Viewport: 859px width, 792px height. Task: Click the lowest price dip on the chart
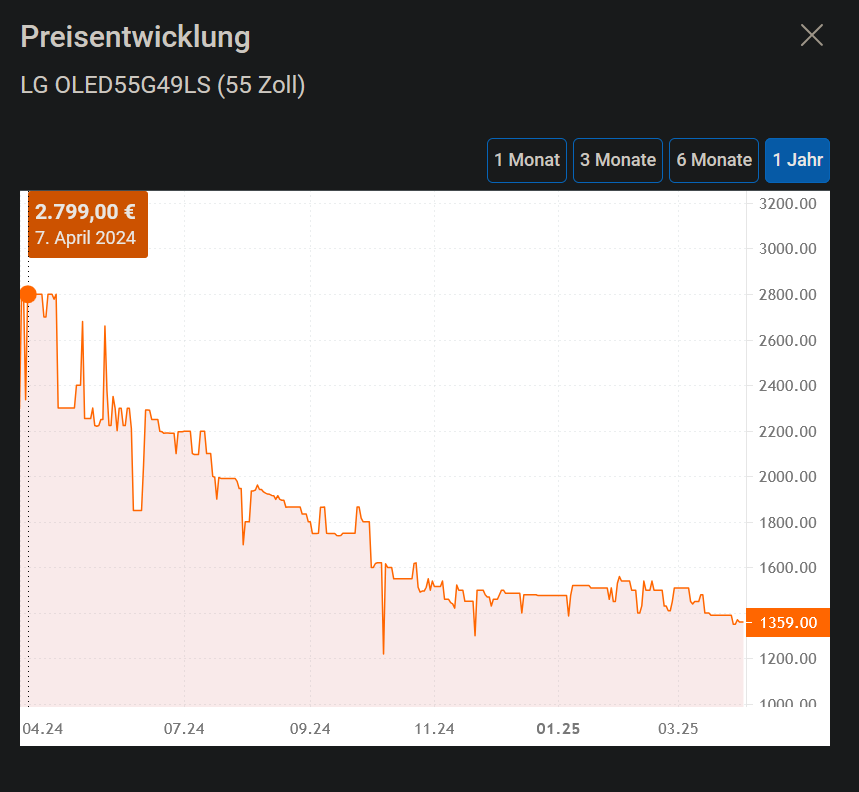coord(384,652)
